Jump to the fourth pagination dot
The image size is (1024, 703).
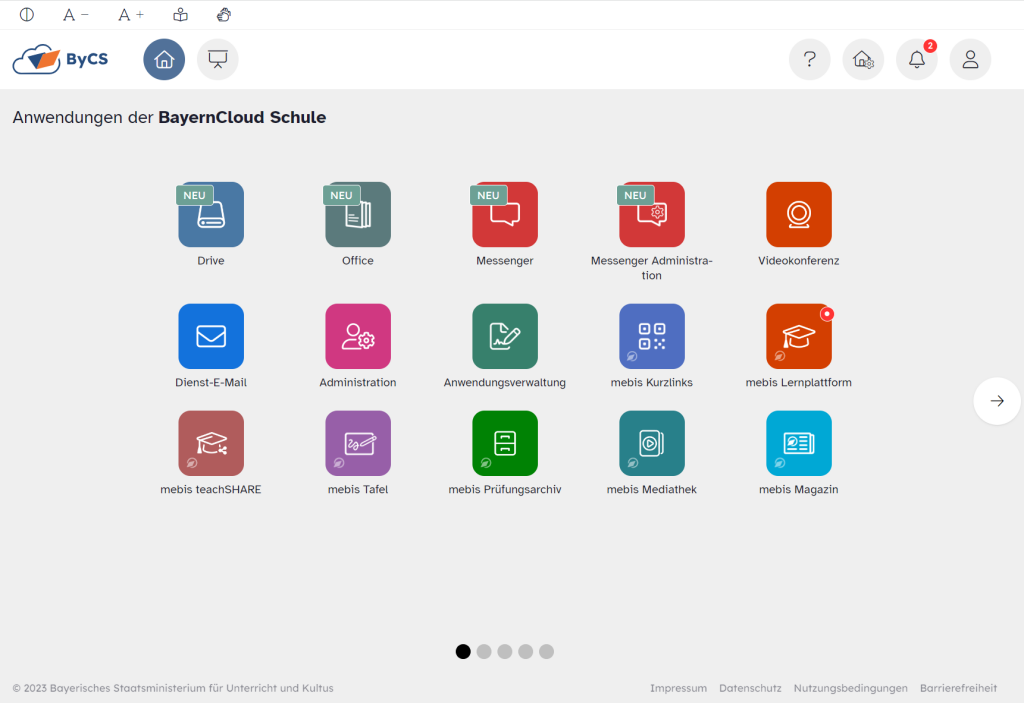pyautogui.click(x=526, y=651)
